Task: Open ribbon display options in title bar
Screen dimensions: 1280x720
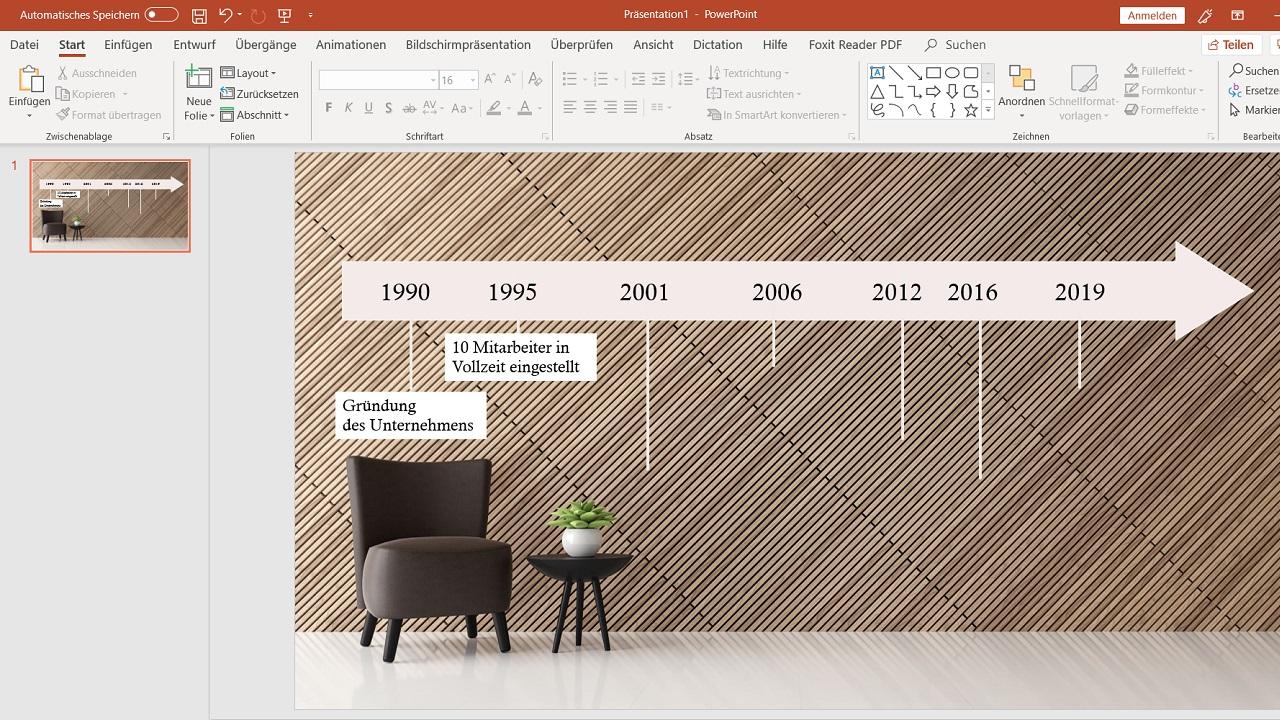Action: pos(1237,15)
